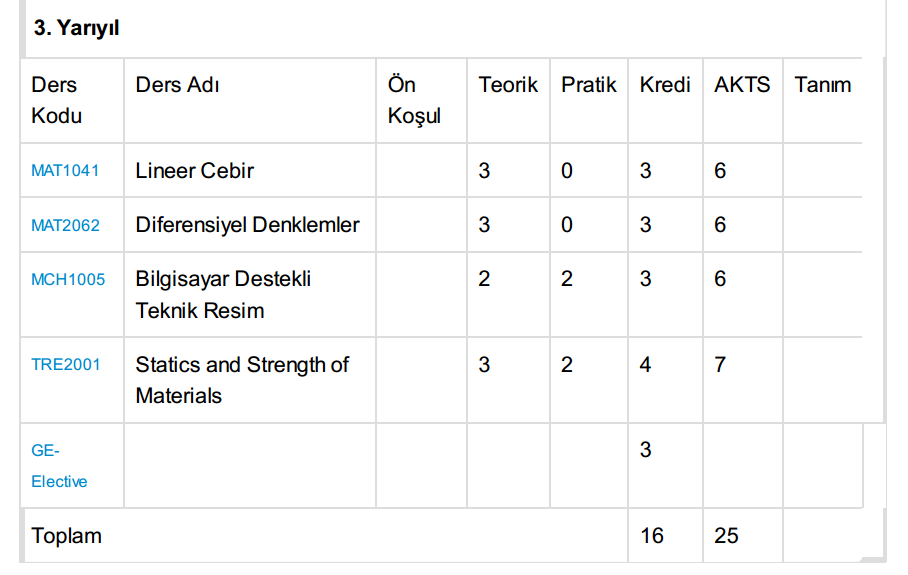
Task: Open the MAT2062 course code link
Action: pyautogui.click(x=65, y=225)
